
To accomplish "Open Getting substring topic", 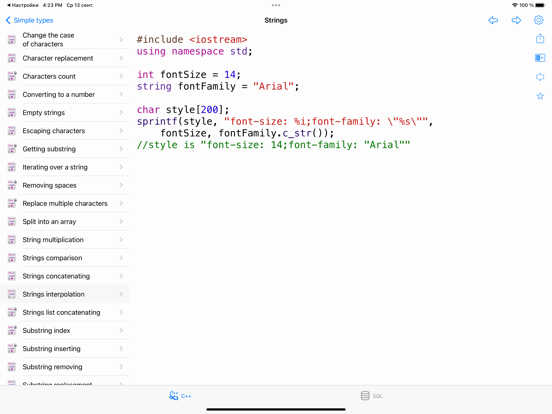I will [65, 149].
